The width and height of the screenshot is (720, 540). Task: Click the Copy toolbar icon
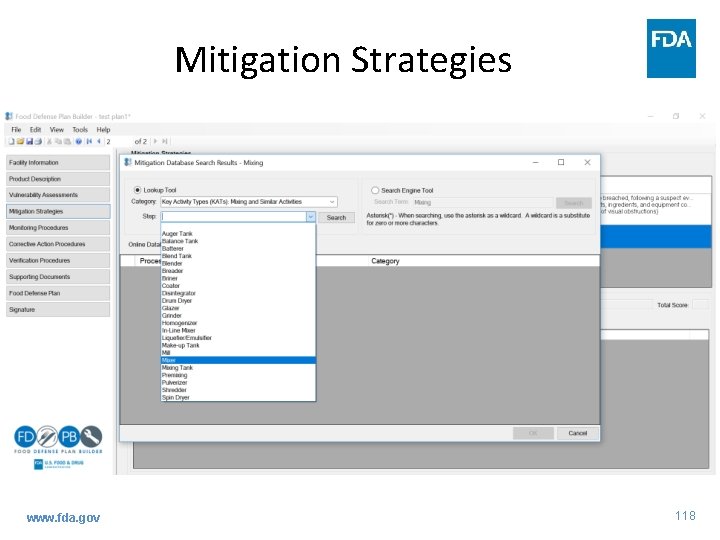click(x=58, y=141)
